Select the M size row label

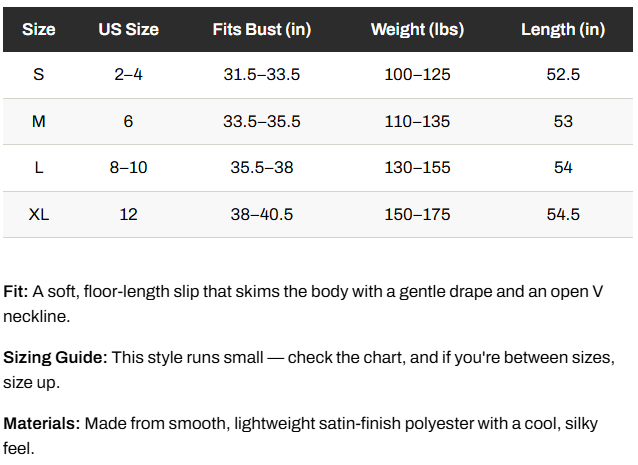[39, 121]
